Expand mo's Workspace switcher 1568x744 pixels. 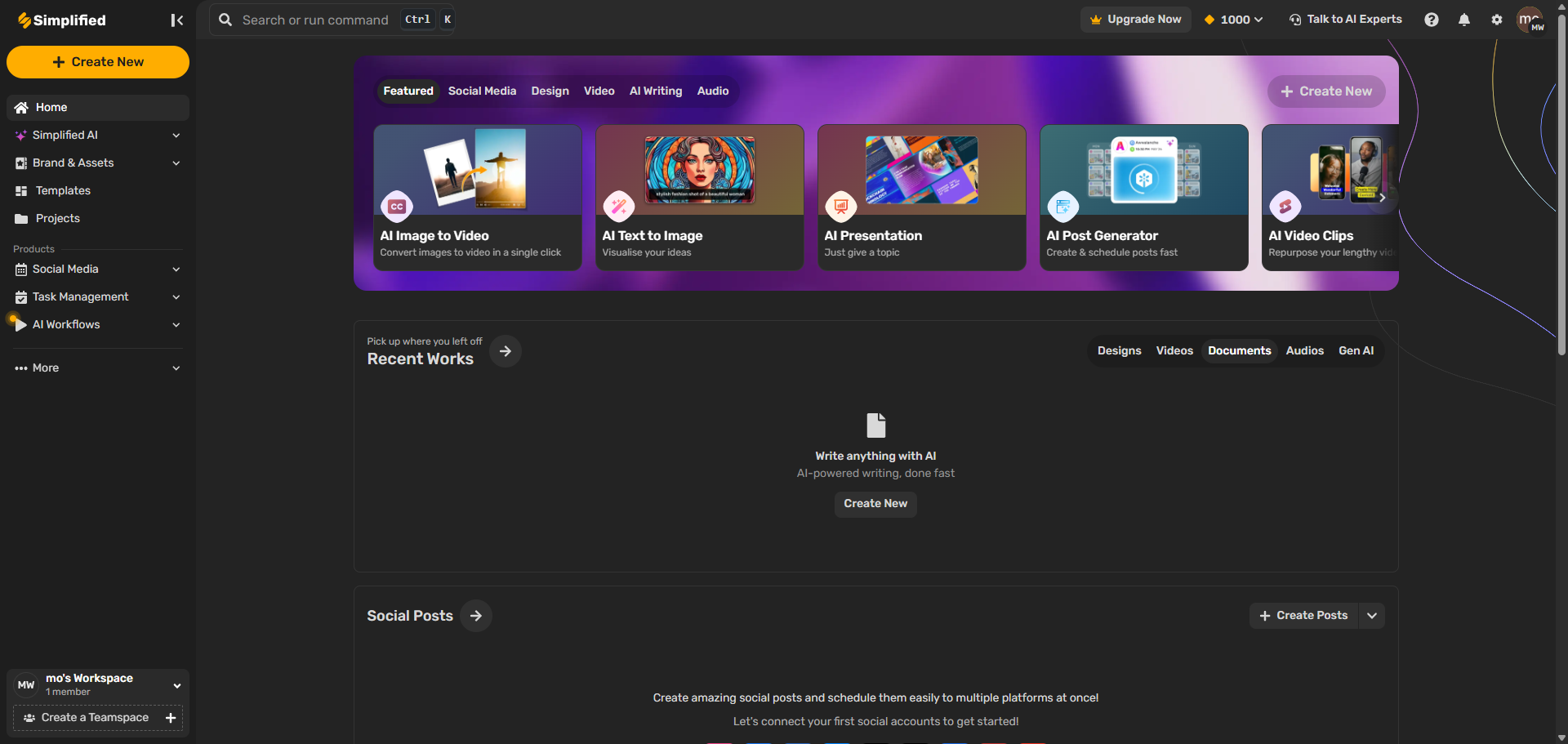pyautogui.click(x=176, y=685)
